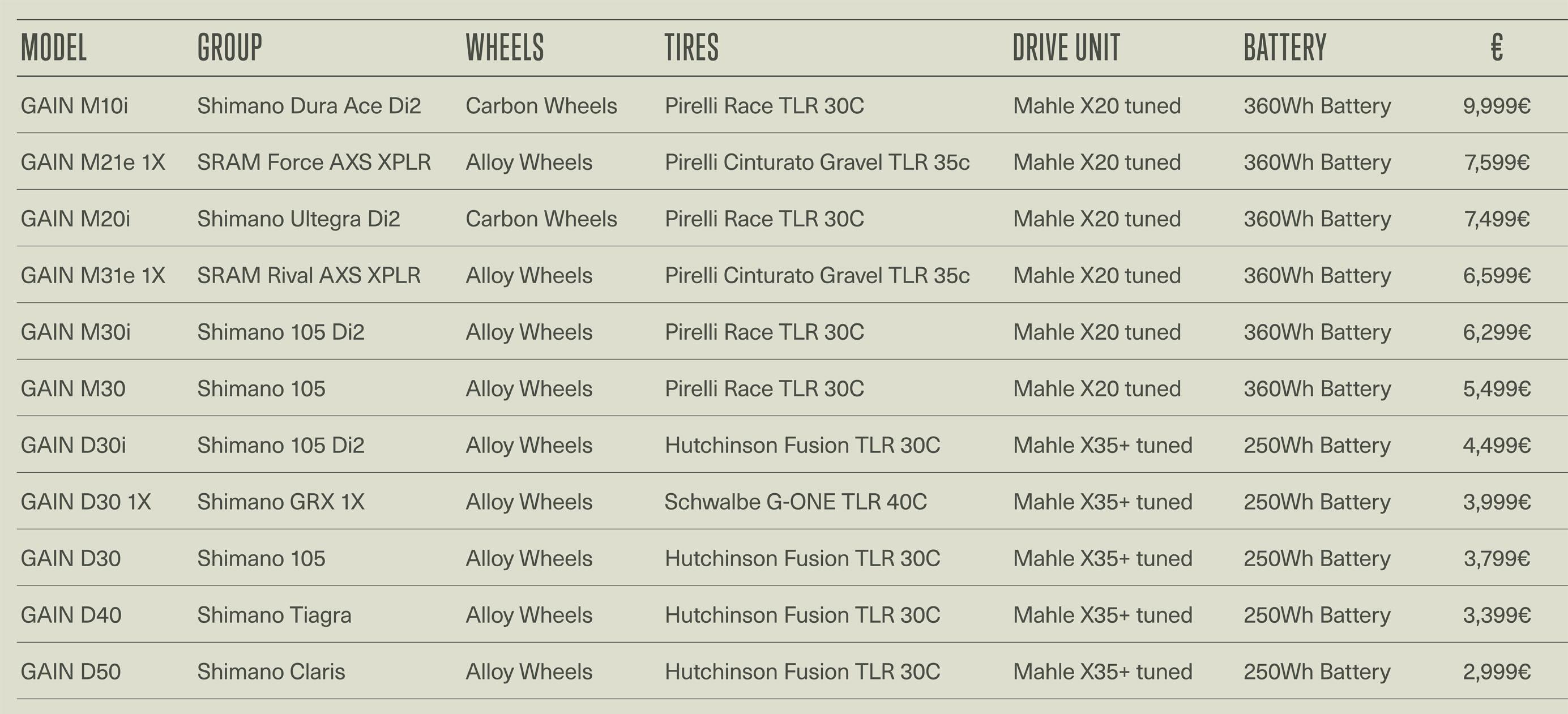Select the 6,299€ price of GAIN M30i
The image size is (1568, 714).
tap(1497, 332)
